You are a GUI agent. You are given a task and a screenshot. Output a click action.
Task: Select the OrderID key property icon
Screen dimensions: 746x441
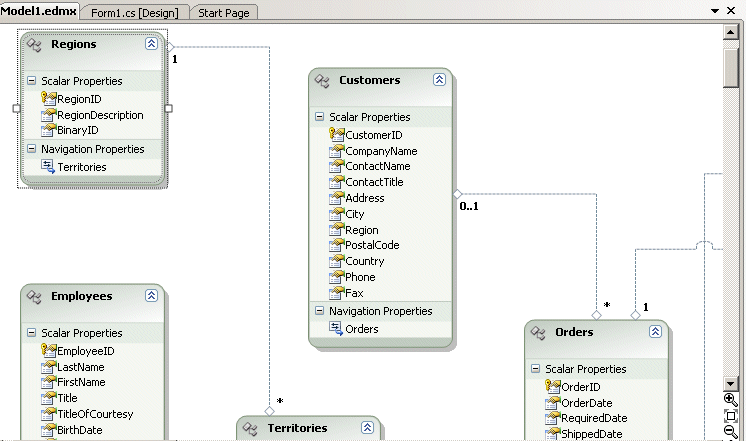pos(552,386)
